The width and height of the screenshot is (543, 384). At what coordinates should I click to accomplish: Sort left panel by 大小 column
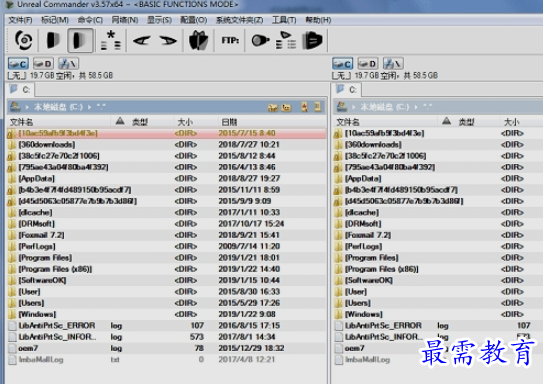coord(196,122)
